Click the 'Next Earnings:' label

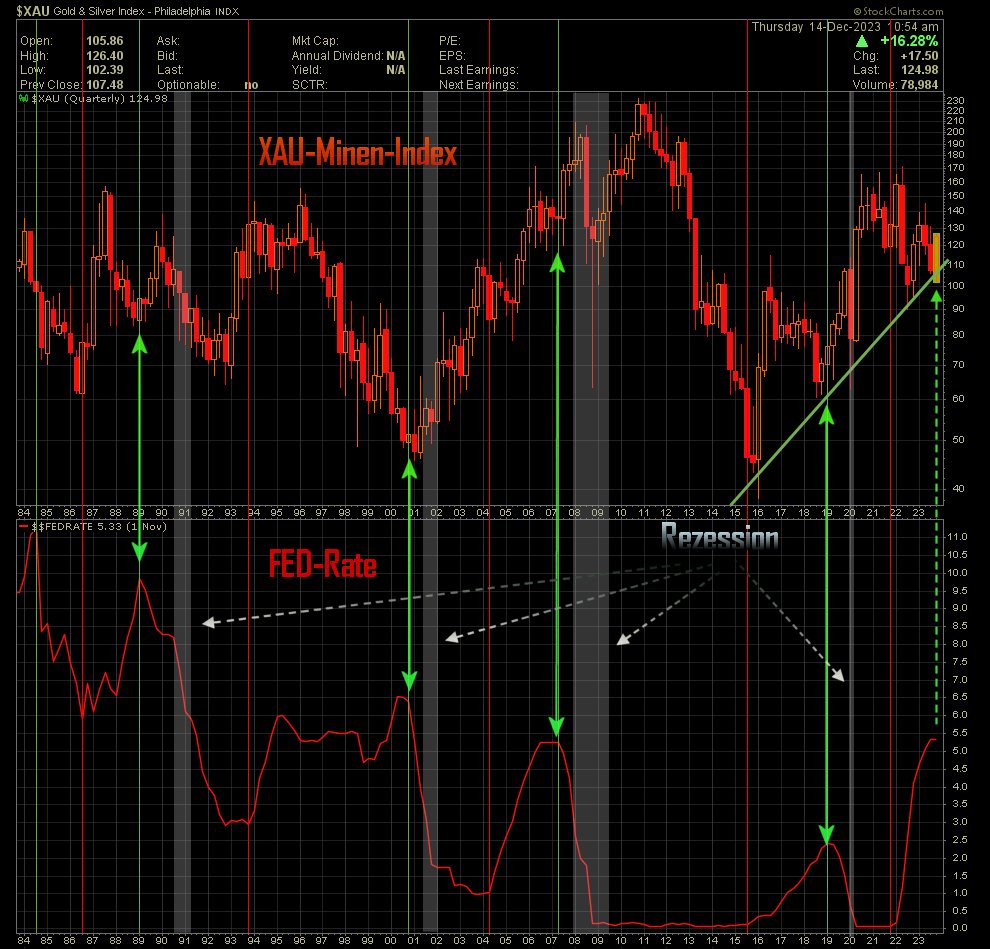pos(479,85)
